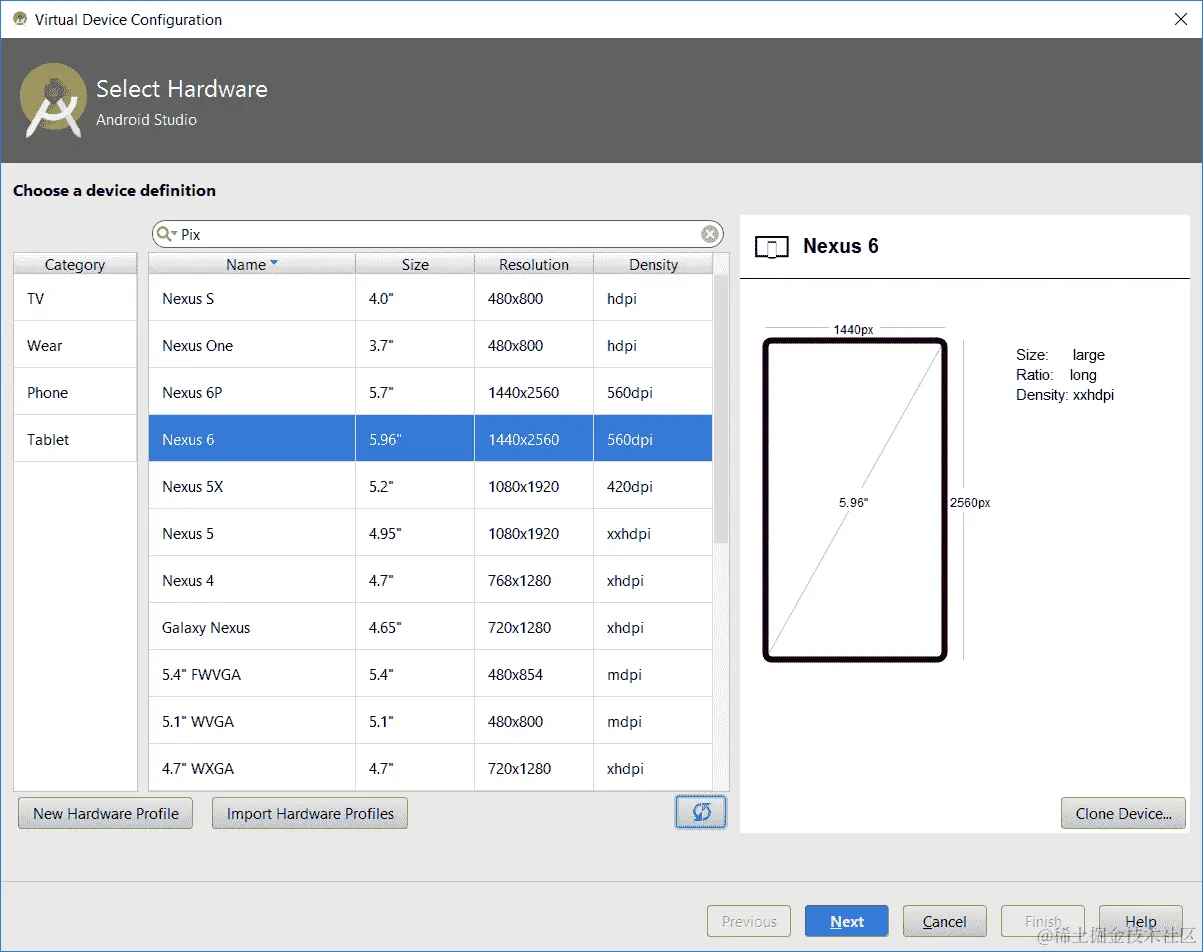1203x952 pixels.
Task: Sort the list by the Name column header
Action: (252, 264)
